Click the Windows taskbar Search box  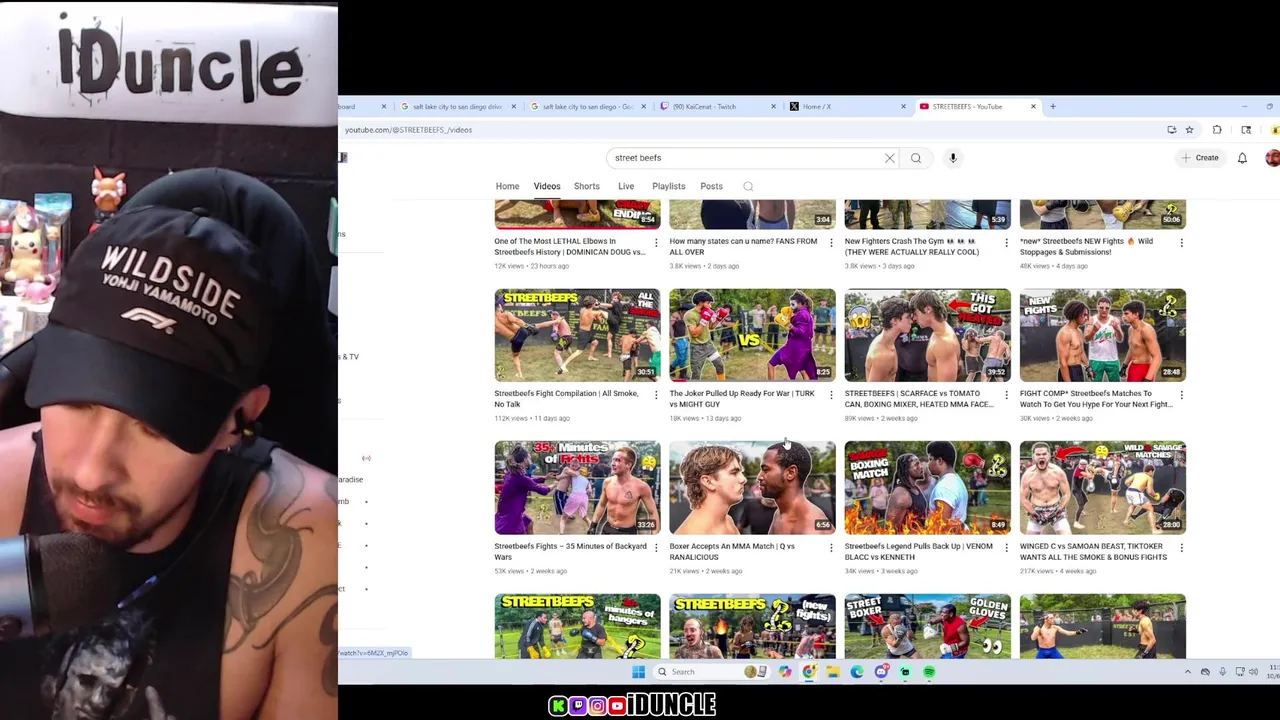(711, 672)
